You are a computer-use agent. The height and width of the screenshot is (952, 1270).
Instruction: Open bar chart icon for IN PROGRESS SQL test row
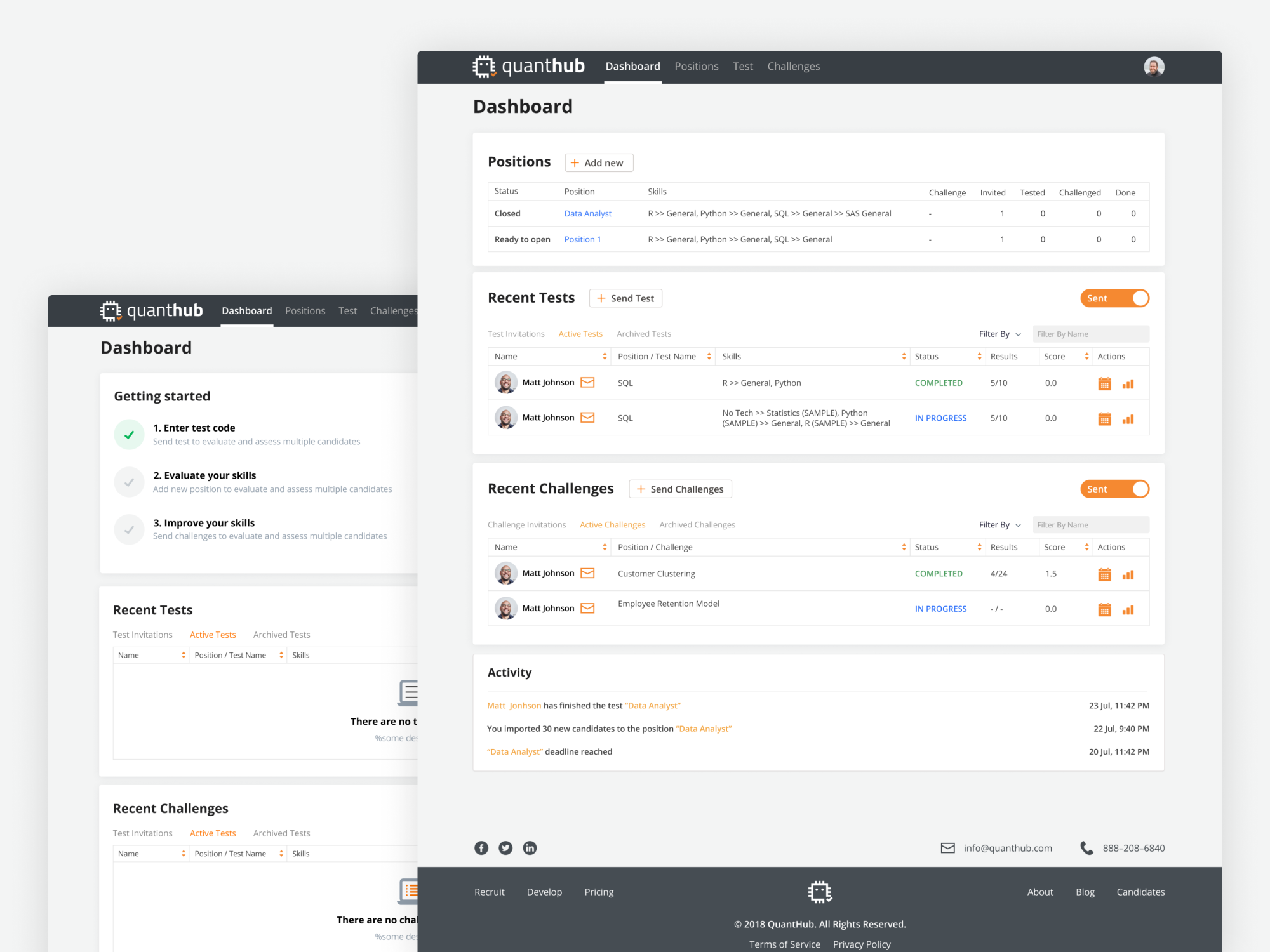click(x=1128, y=420)
